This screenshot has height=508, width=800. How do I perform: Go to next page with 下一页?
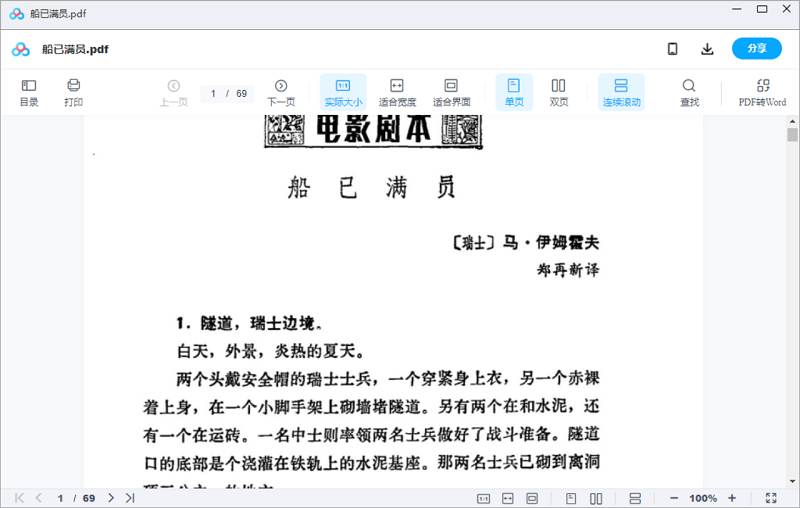point(281,93)
